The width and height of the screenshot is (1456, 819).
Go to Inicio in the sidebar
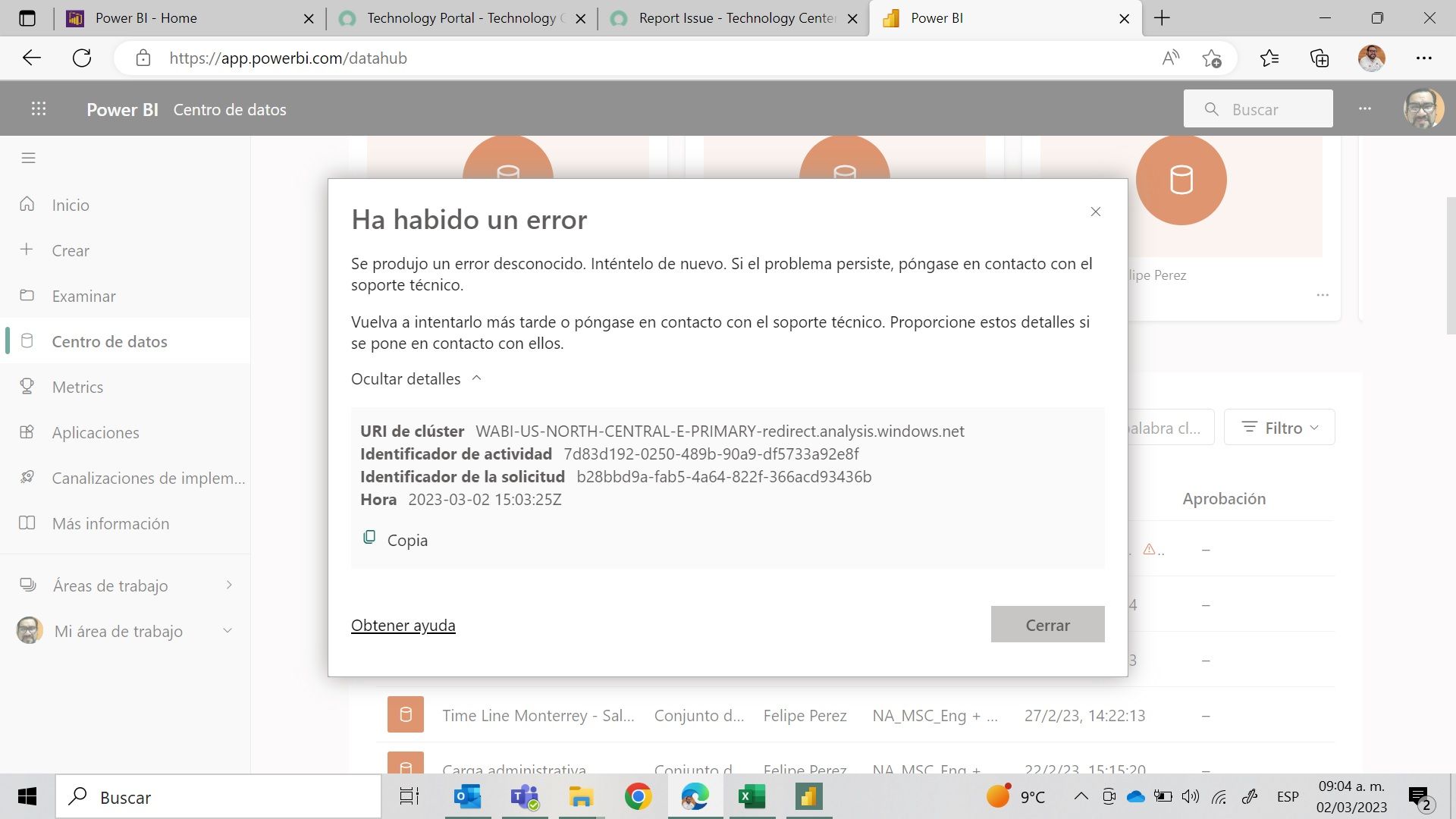125,205
